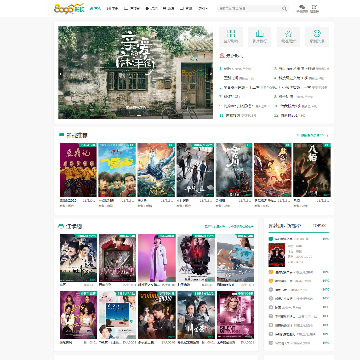The image size is (360, 360).
Task: Open the More link of the recommended section
Action: (312, 135)
